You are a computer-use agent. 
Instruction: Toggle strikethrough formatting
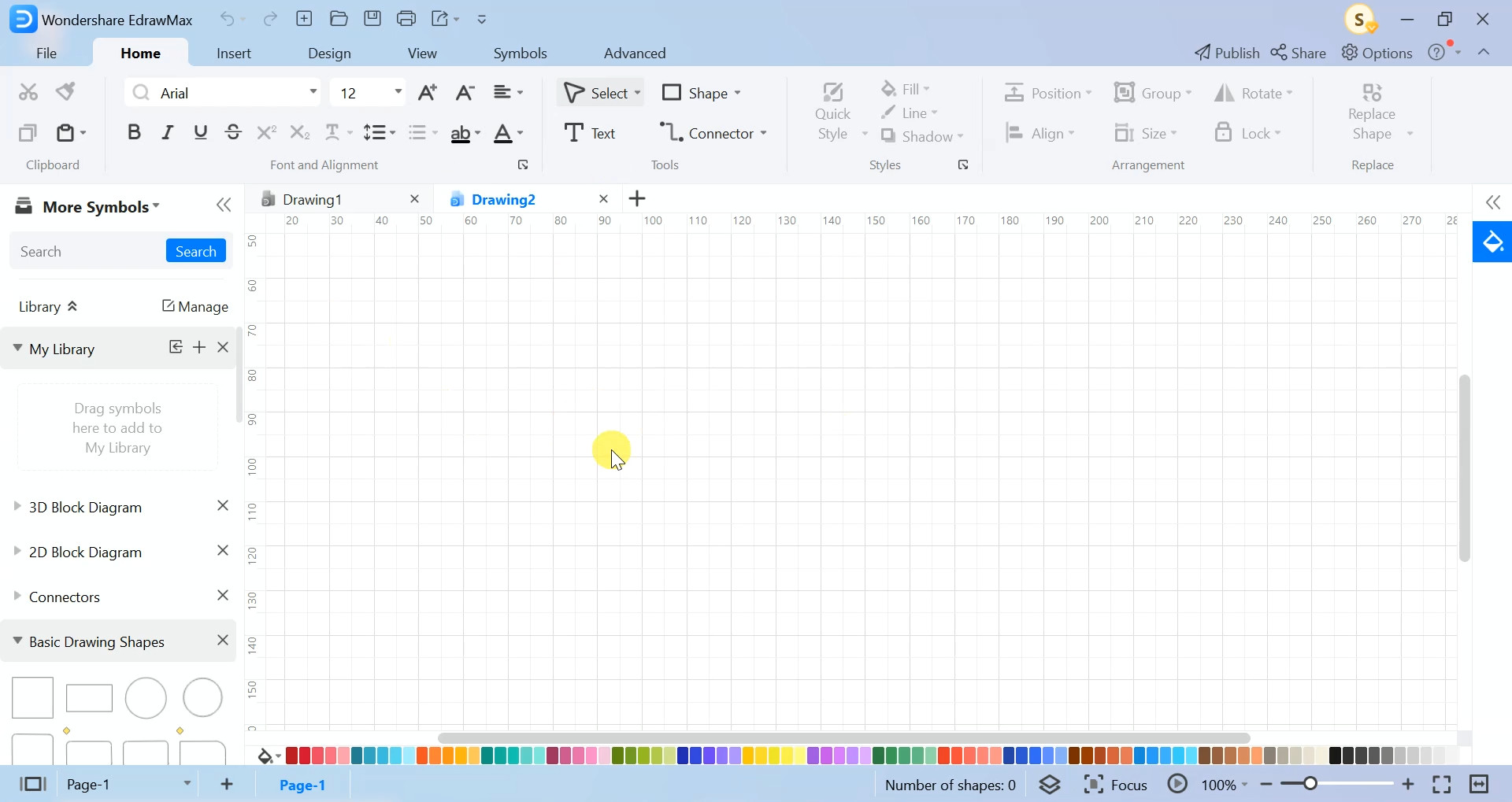pyautogui.click(x=233, y=132)
